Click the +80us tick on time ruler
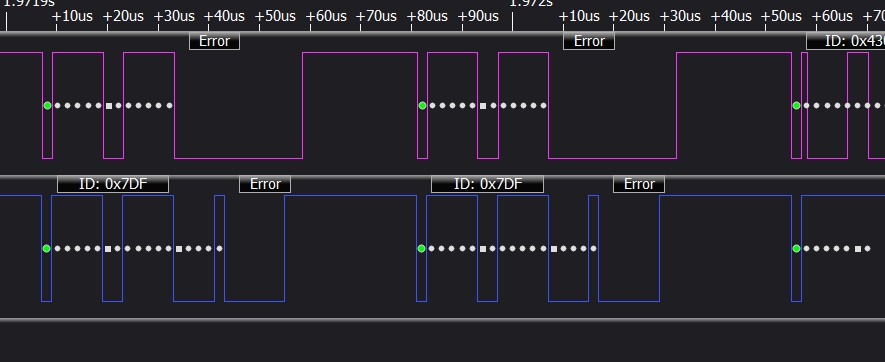This screenshot has height=362, width=885. click(x=427, y=16)
